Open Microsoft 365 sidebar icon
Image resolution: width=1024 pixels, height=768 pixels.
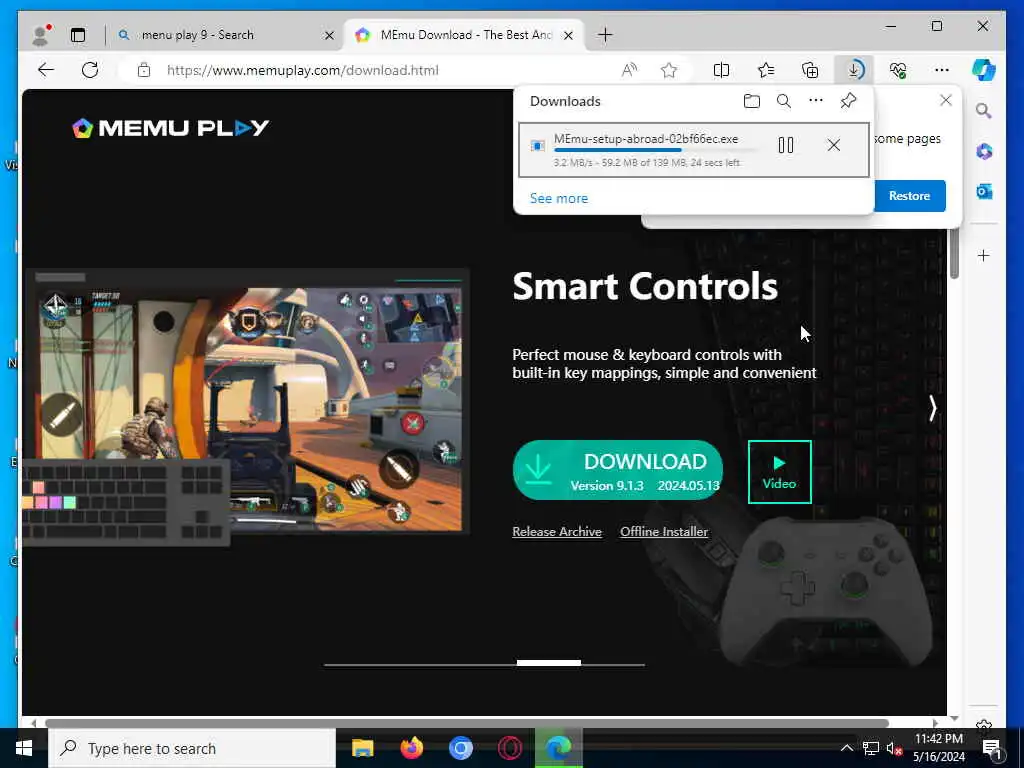tap(984, 152)
